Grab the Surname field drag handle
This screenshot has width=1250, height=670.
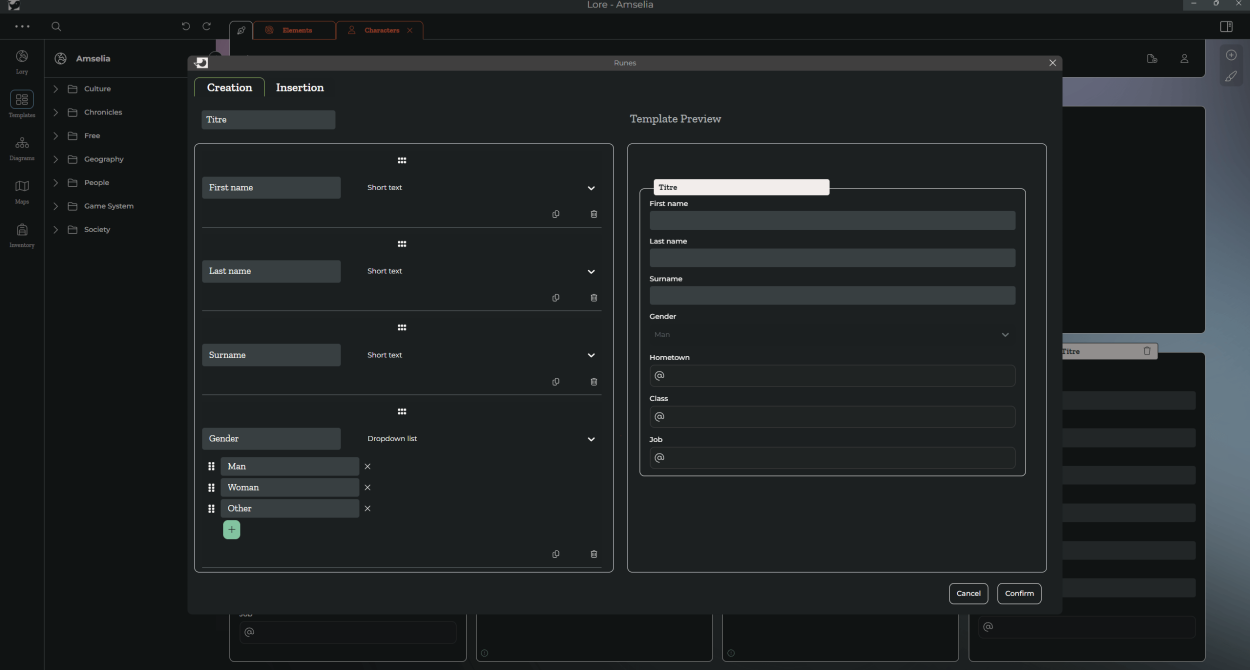(402, 328)
